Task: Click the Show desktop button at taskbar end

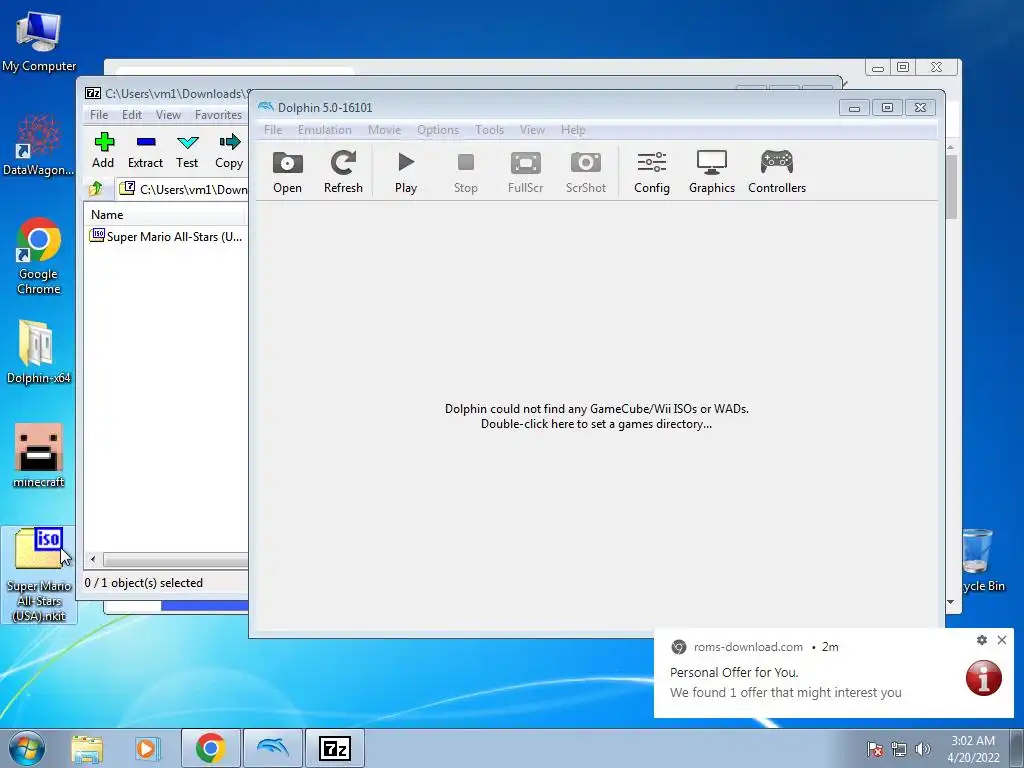Action: pyautogui.click(x=1017, y=748)
